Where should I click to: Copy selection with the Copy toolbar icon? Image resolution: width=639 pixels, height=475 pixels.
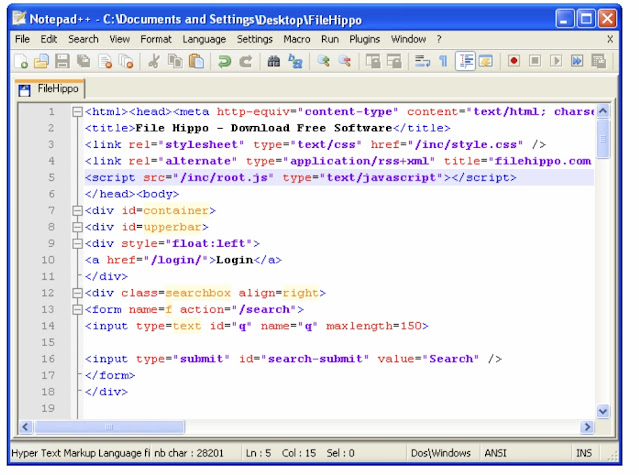(176, 62)
